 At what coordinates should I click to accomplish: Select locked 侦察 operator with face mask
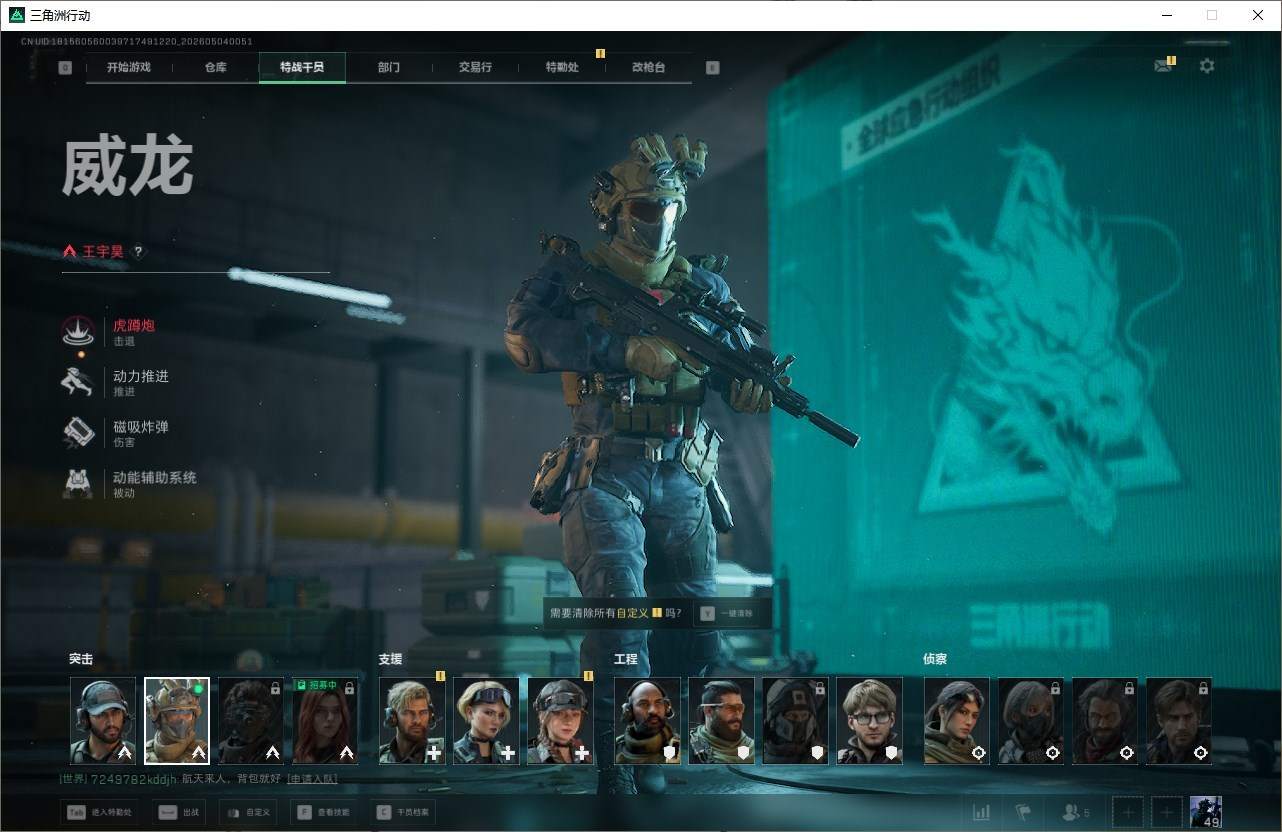1031,721
